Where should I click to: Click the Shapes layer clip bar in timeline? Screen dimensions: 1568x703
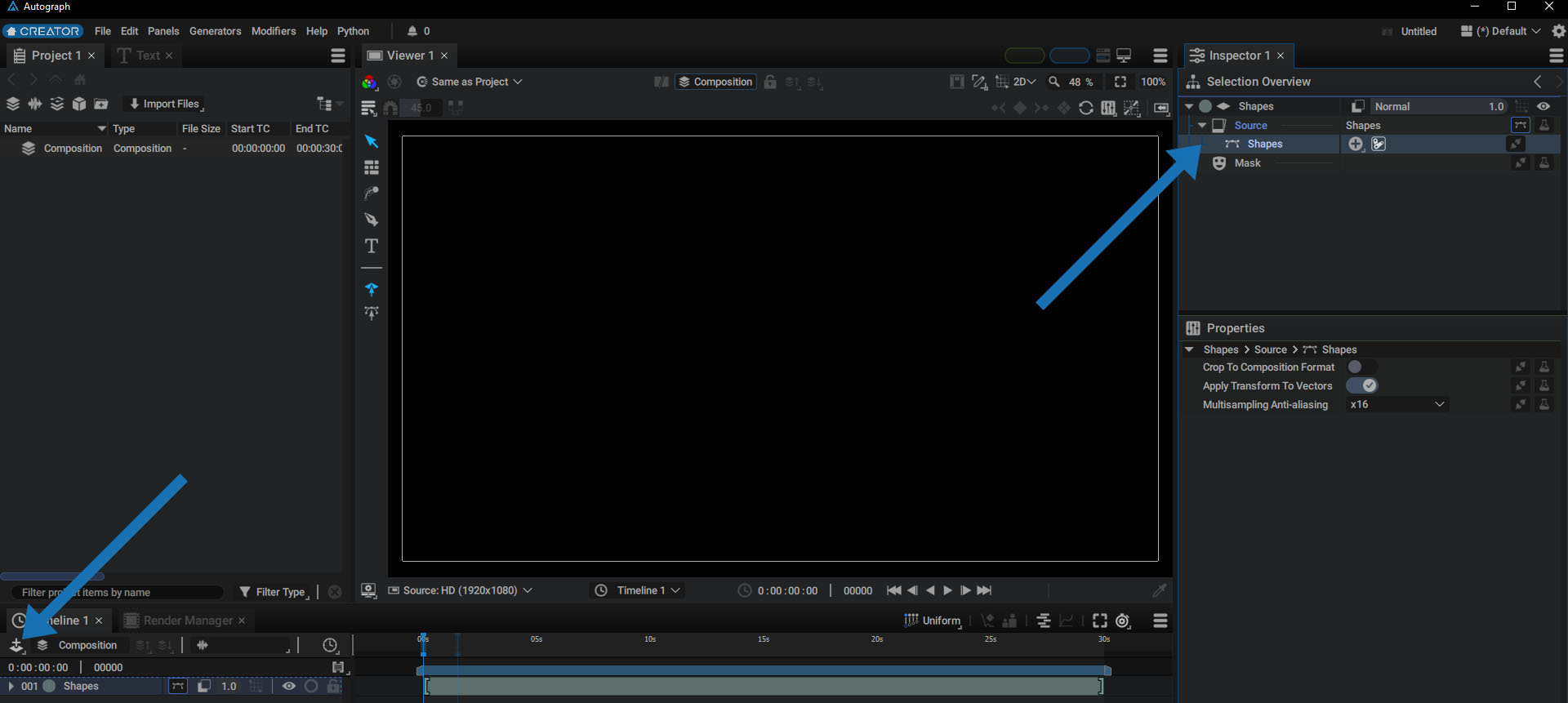point(764,686)
